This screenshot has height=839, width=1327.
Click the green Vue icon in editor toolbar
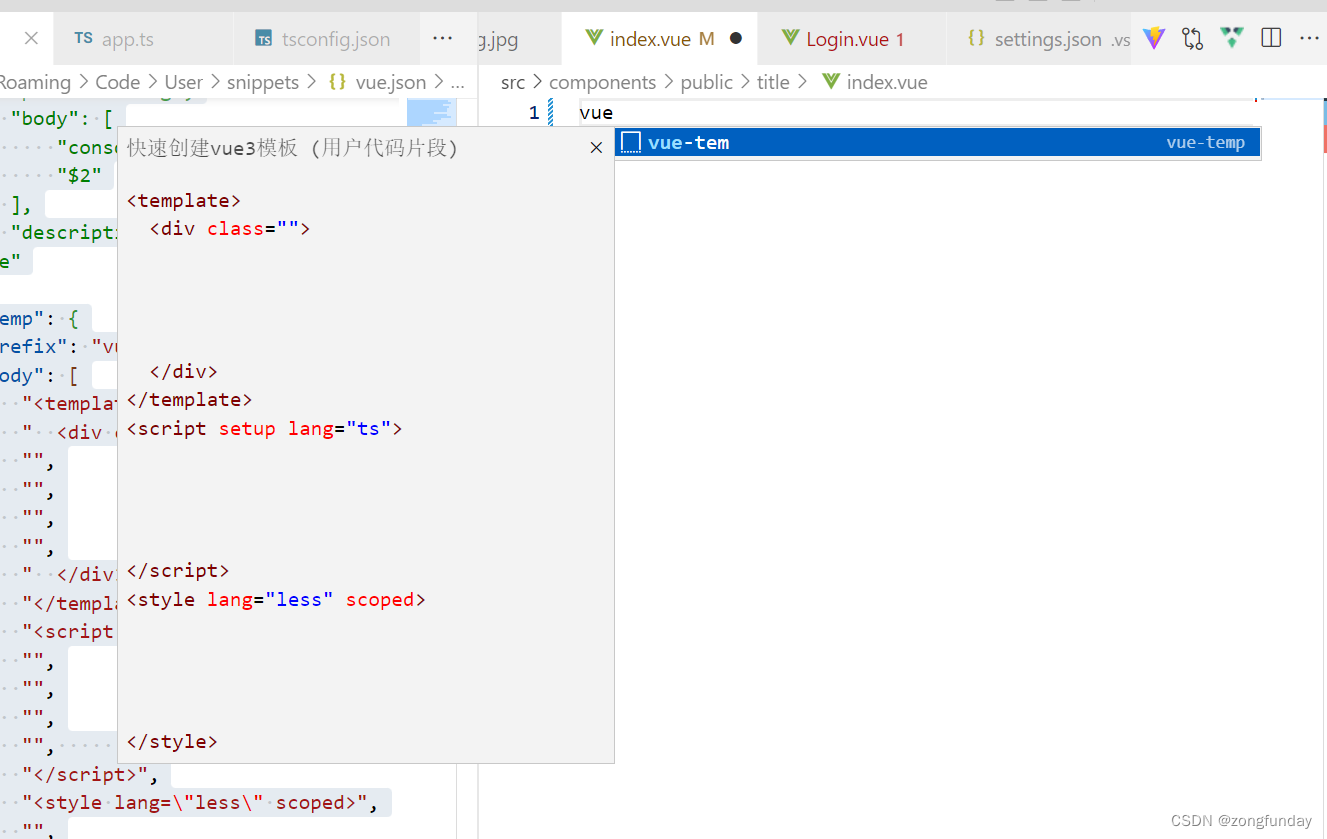coord(1232,39)
